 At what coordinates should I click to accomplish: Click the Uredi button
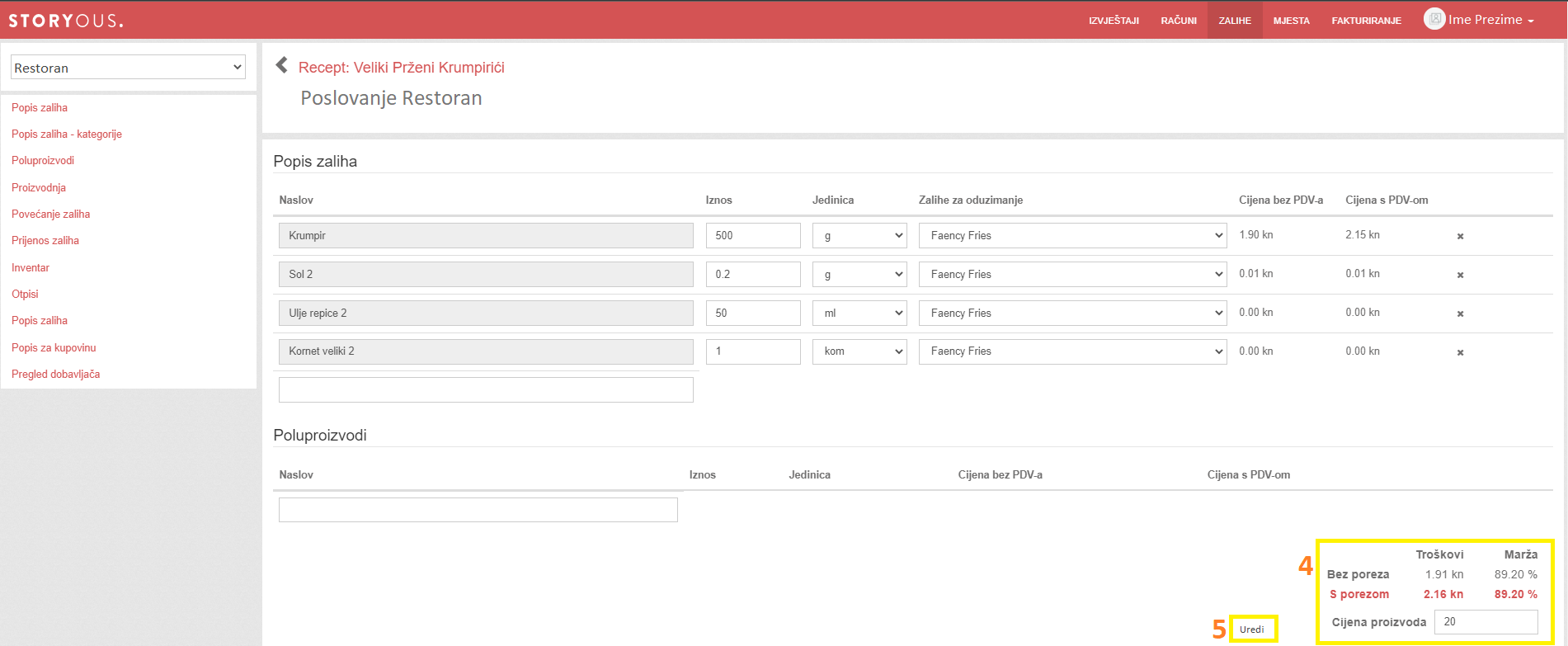(x=1252, y=629)
